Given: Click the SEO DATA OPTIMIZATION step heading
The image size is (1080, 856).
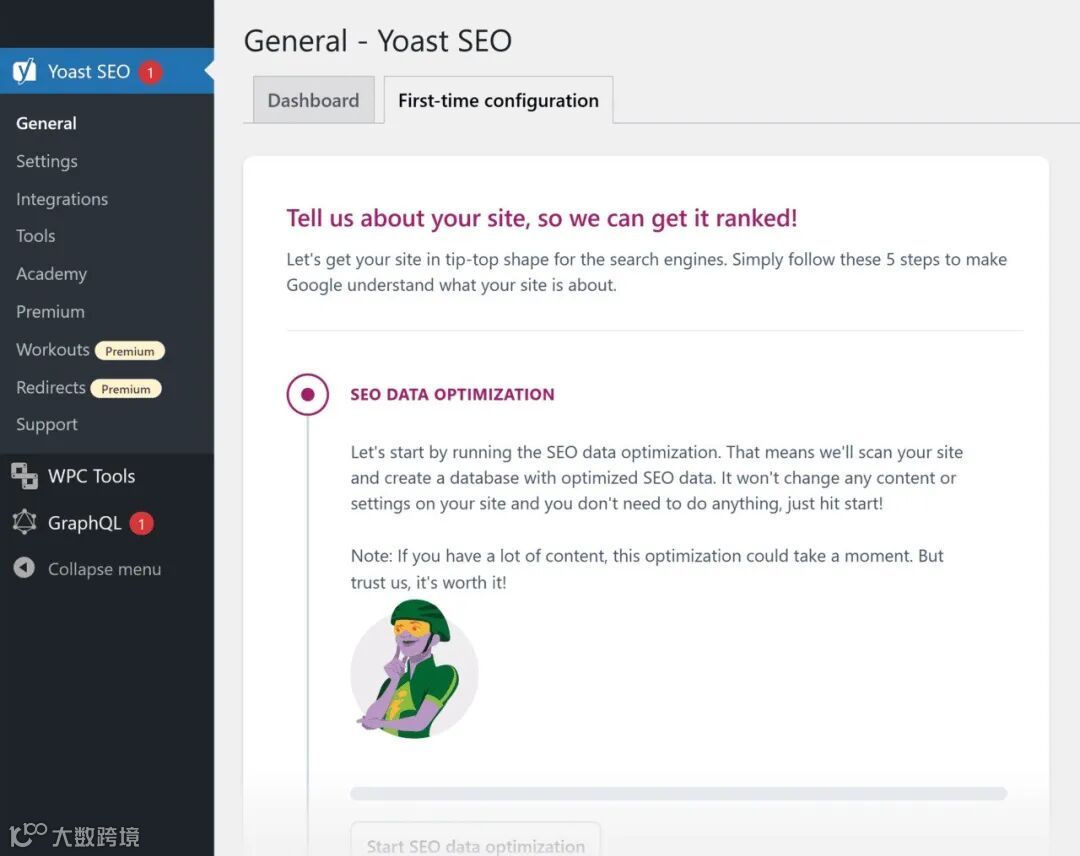Looking at the screenshot, I should (453, 395).
